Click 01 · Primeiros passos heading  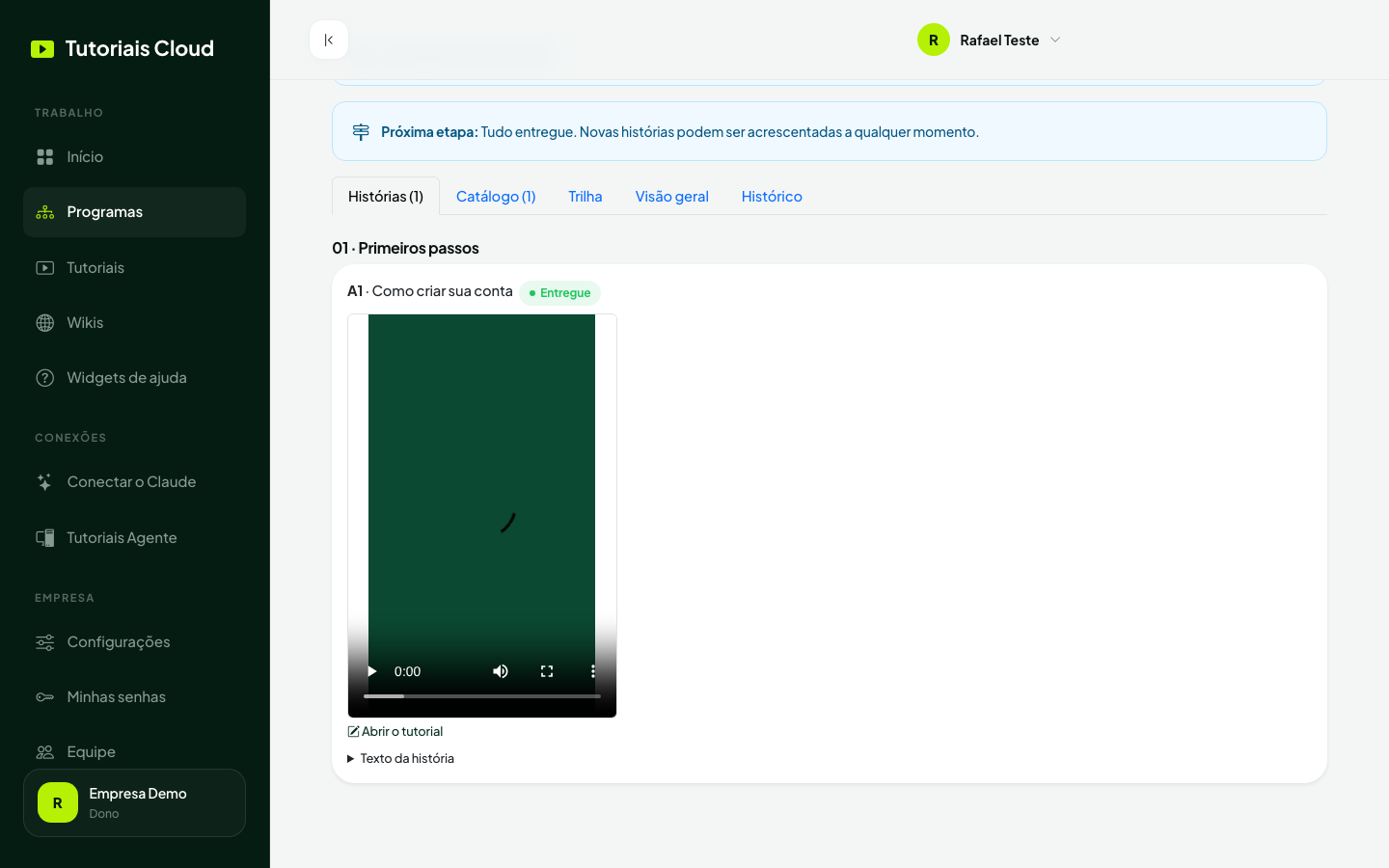405,248
